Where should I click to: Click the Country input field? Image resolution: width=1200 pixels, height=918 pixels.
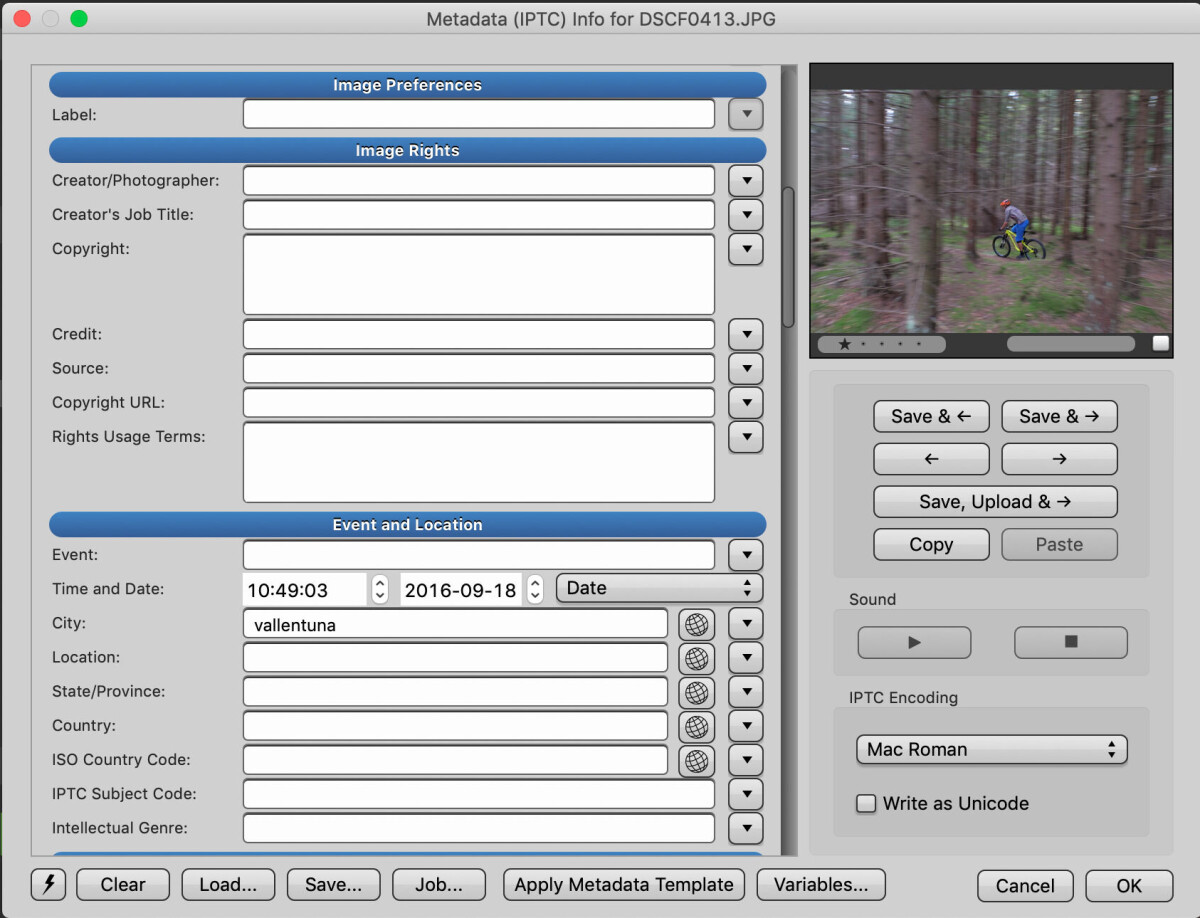(x=455, y=726)
